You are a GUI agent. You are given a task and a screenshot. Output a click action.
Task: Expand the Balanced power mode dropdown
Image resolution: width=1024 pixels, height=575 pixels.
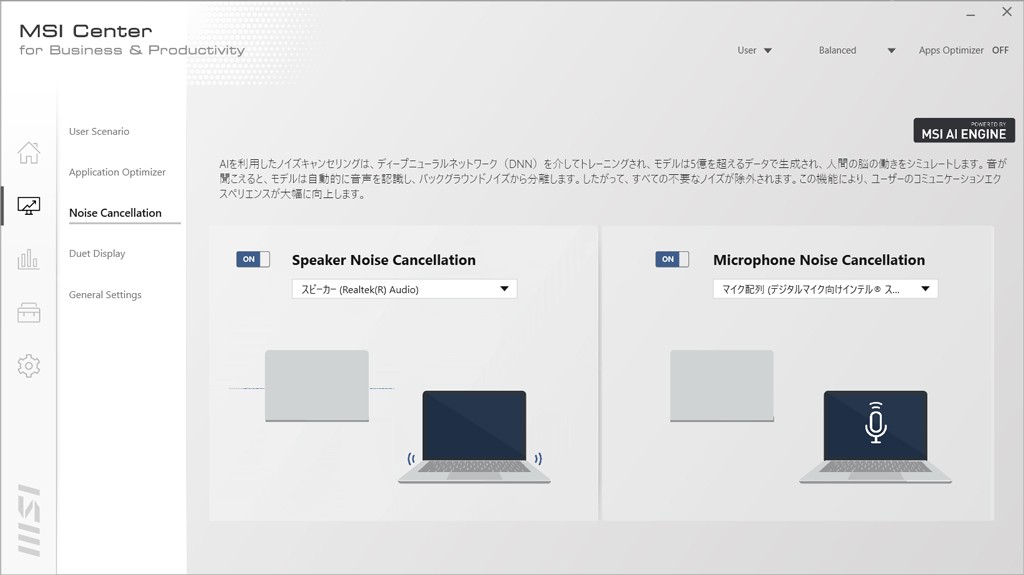coord(857,50)
